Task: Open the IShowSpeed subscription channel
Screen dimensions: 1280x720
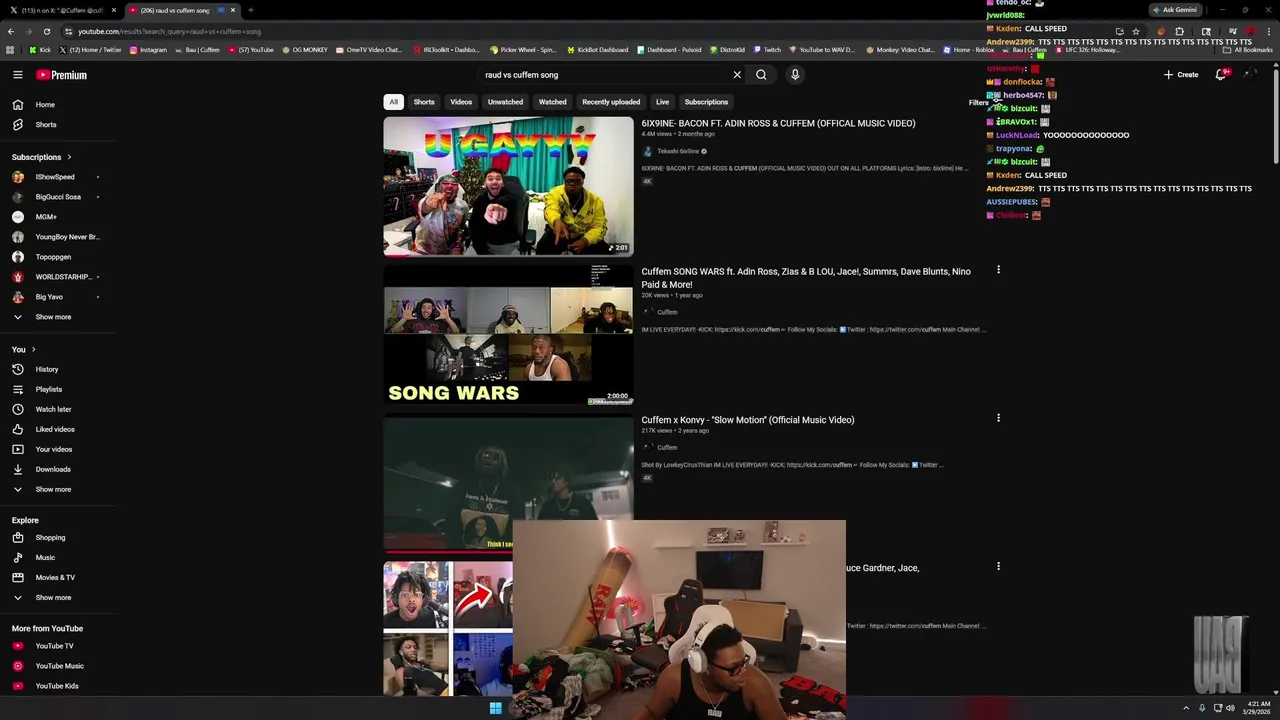Action: click(x=55, y=177)
